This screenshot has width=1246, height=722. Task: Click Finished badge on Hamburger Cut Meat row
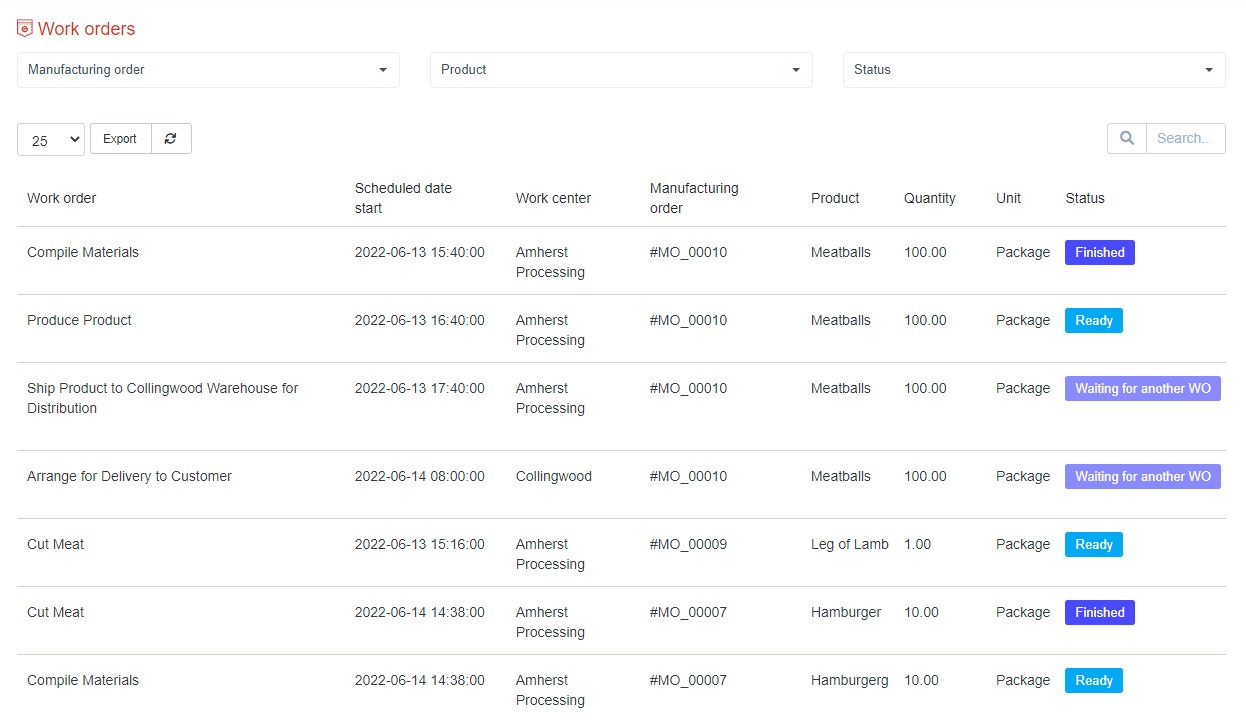pos(1099,613)
